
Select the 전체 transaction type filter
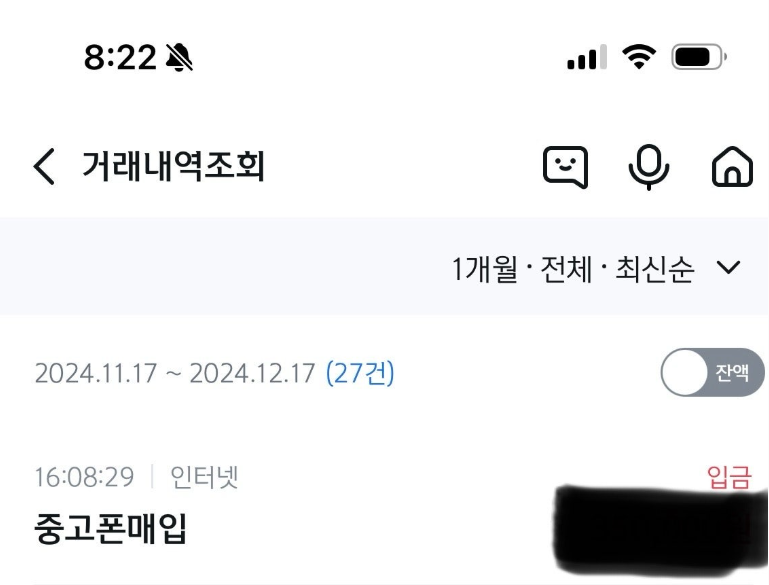click(566, 268)
